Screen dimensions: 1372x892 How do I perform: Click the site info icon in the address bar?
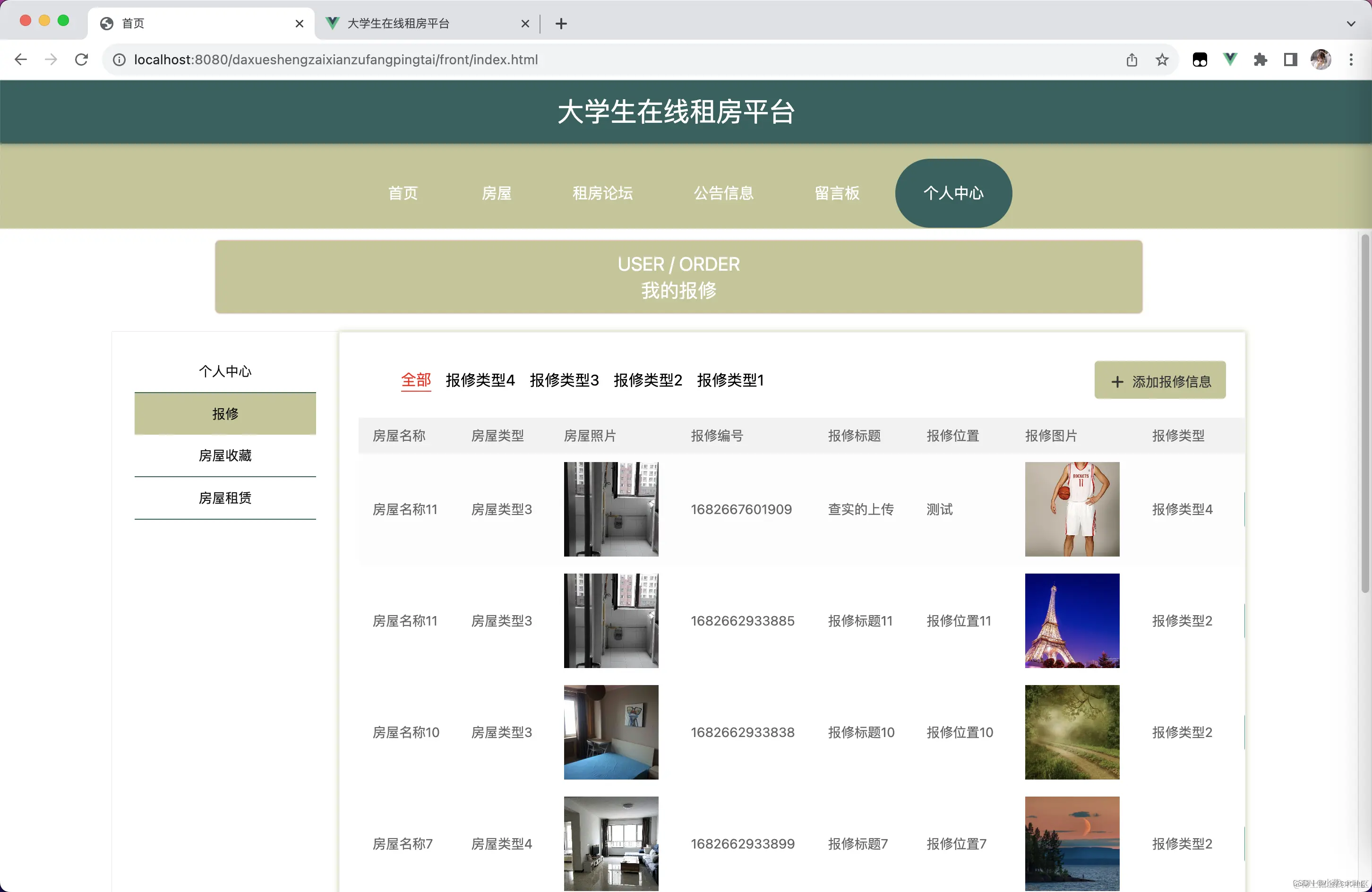coord(119,60)
